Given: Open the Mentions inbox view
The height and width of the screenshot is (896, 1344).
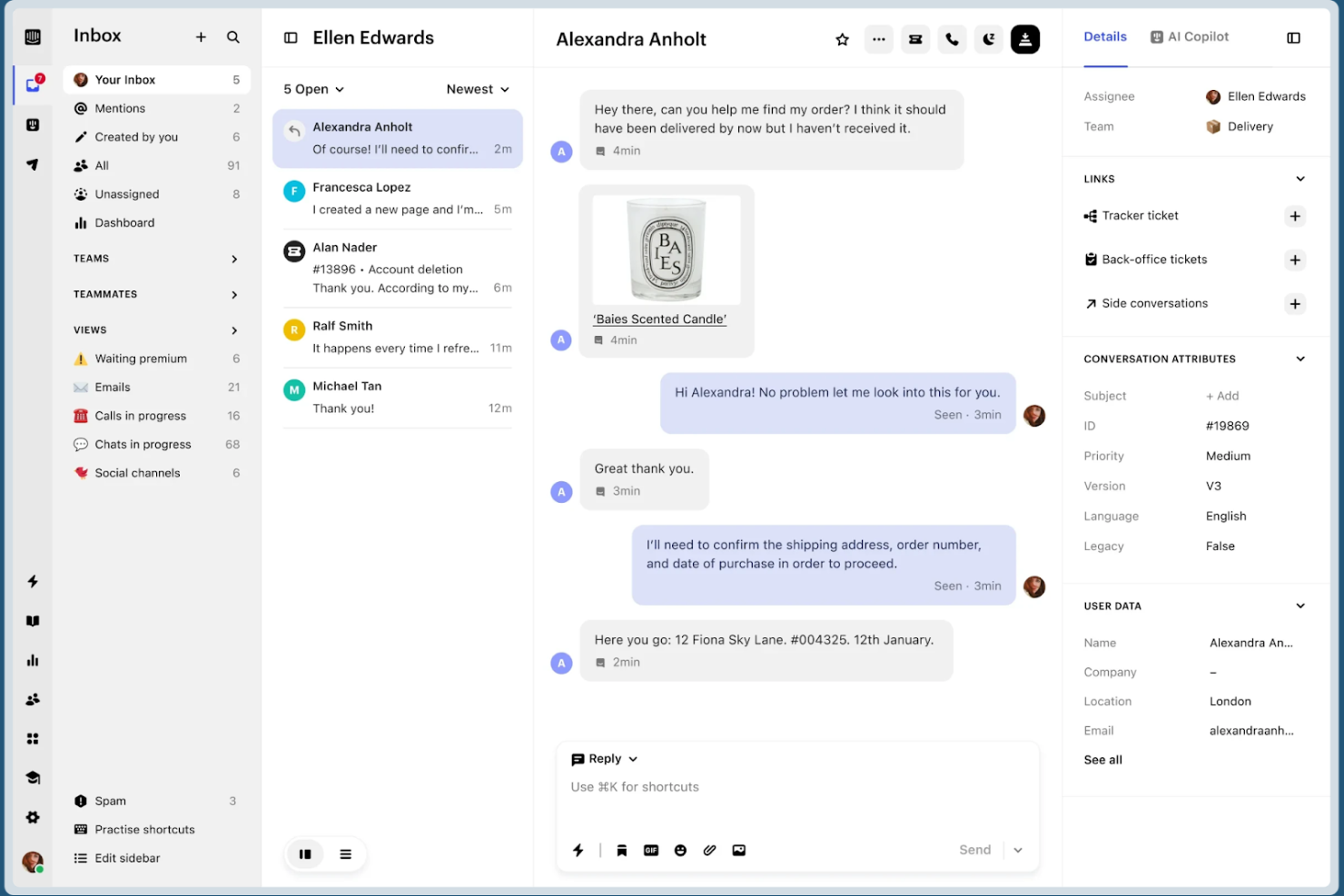Looking at the screenshot, I should point(121,108).
